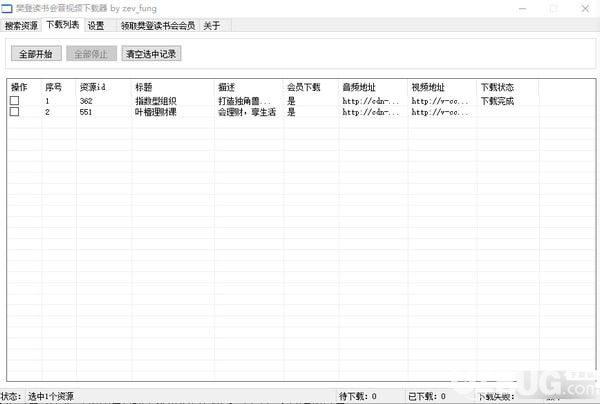Click the 清空选中记录 button
The height and width of the screenshot is (404, 600).
pos(151,54)
